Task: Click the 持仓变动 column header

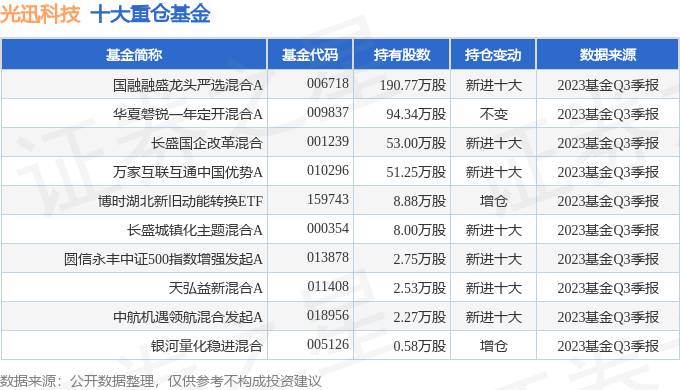Action: pos(493,55)
